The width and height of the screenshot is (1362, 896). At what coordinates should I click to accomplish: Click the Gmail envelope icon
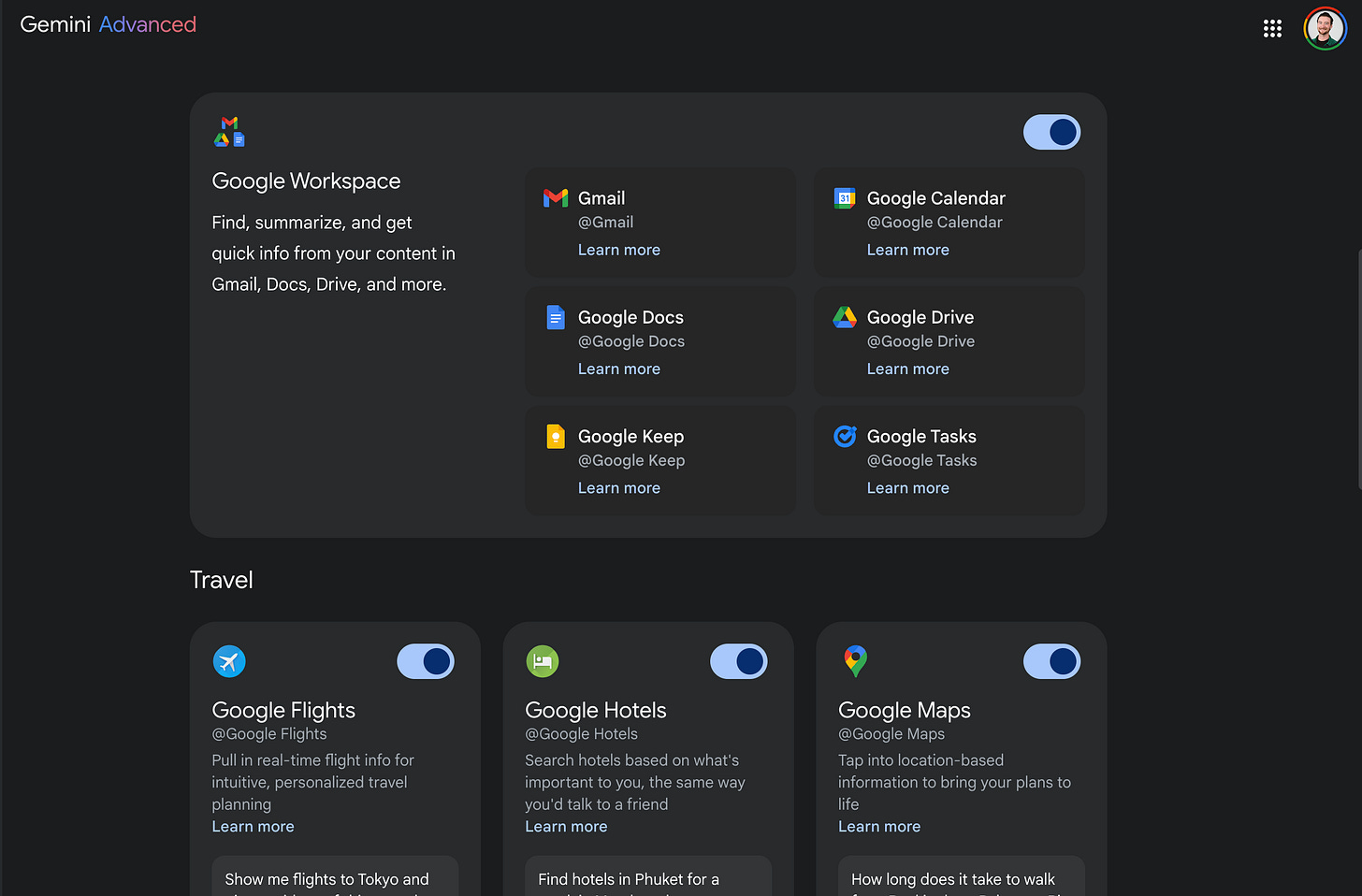556,197
